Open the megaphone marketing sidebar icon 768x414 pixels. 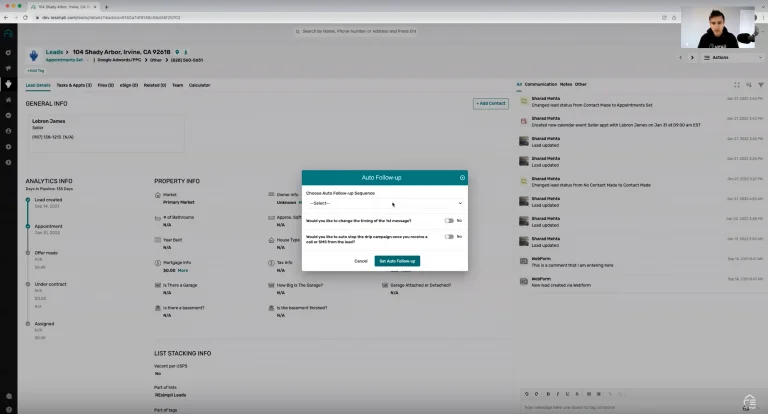[8, 68]
